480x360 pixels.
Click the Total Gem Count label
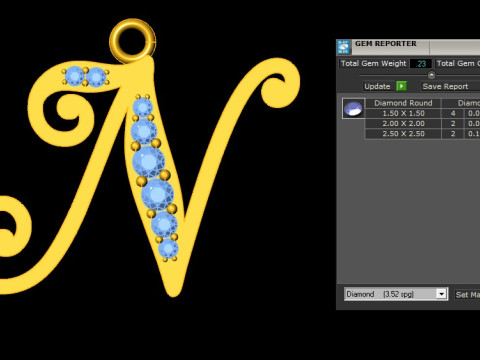coord(458,63)
